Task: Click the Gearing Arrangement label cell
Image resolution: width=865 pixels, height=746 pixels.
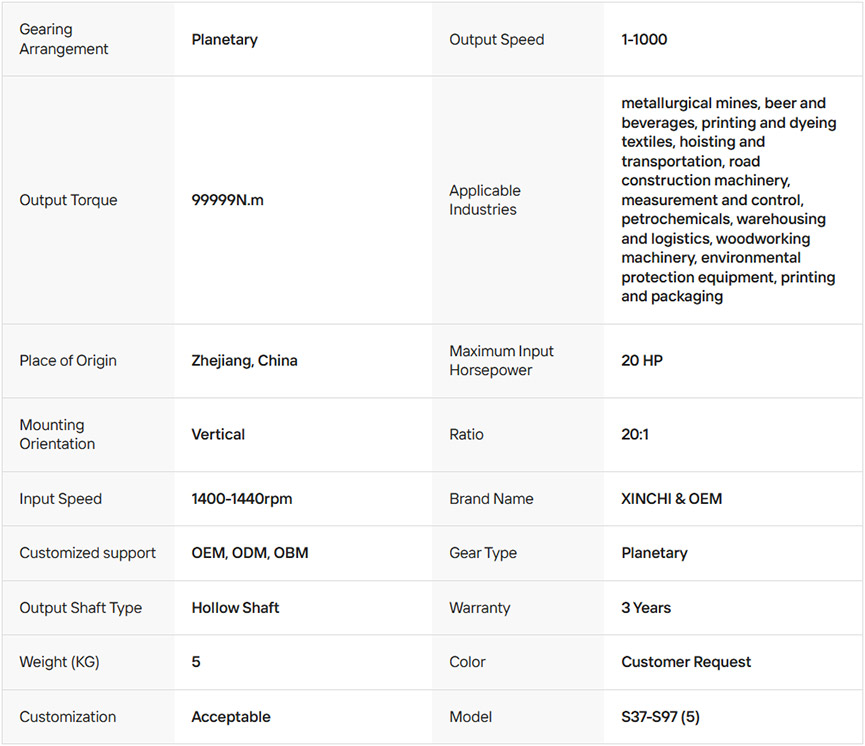Action: 64,40
